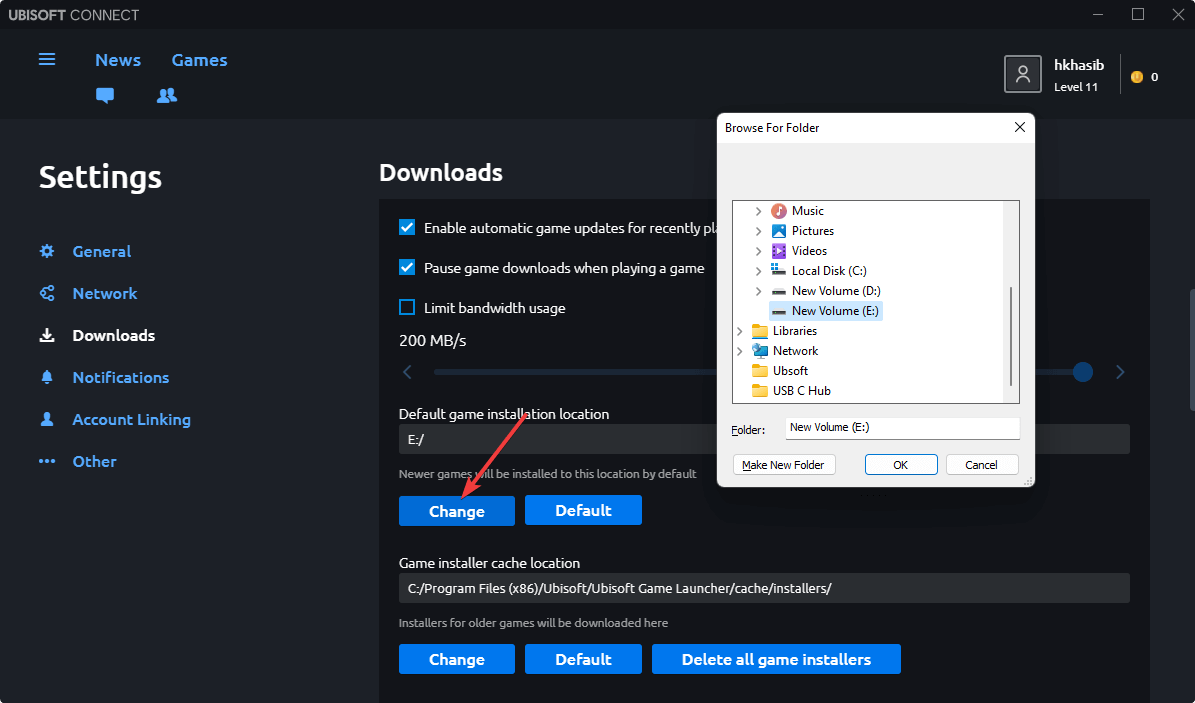Click the bandwidth slider handle
The height and width of the screenshot is (703, 1195).
click(1082, 371)
